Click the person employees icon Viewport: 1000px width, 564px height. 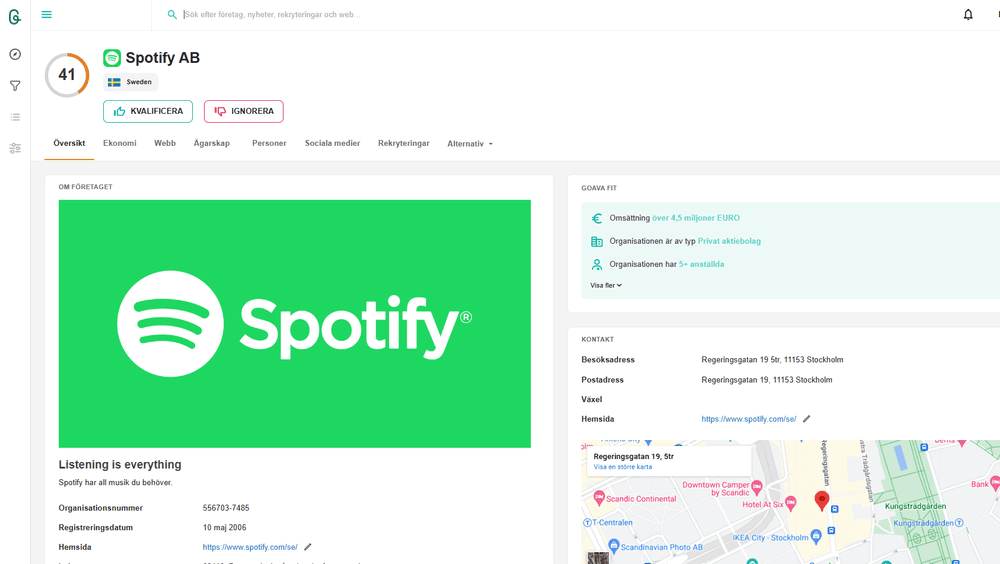click(597, 264)
